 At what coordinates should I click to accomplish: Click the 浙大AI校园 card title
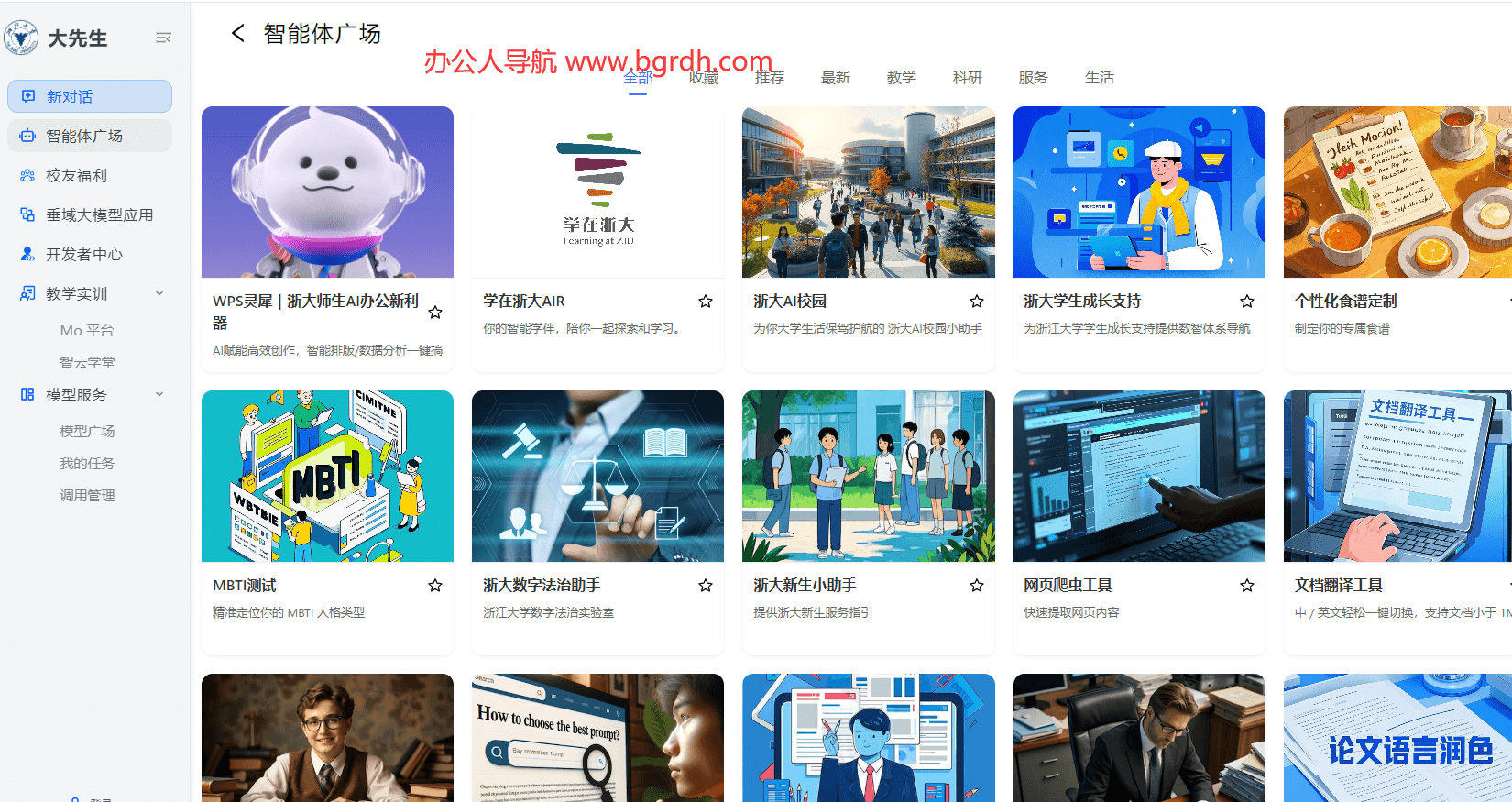tap(790, 302)
